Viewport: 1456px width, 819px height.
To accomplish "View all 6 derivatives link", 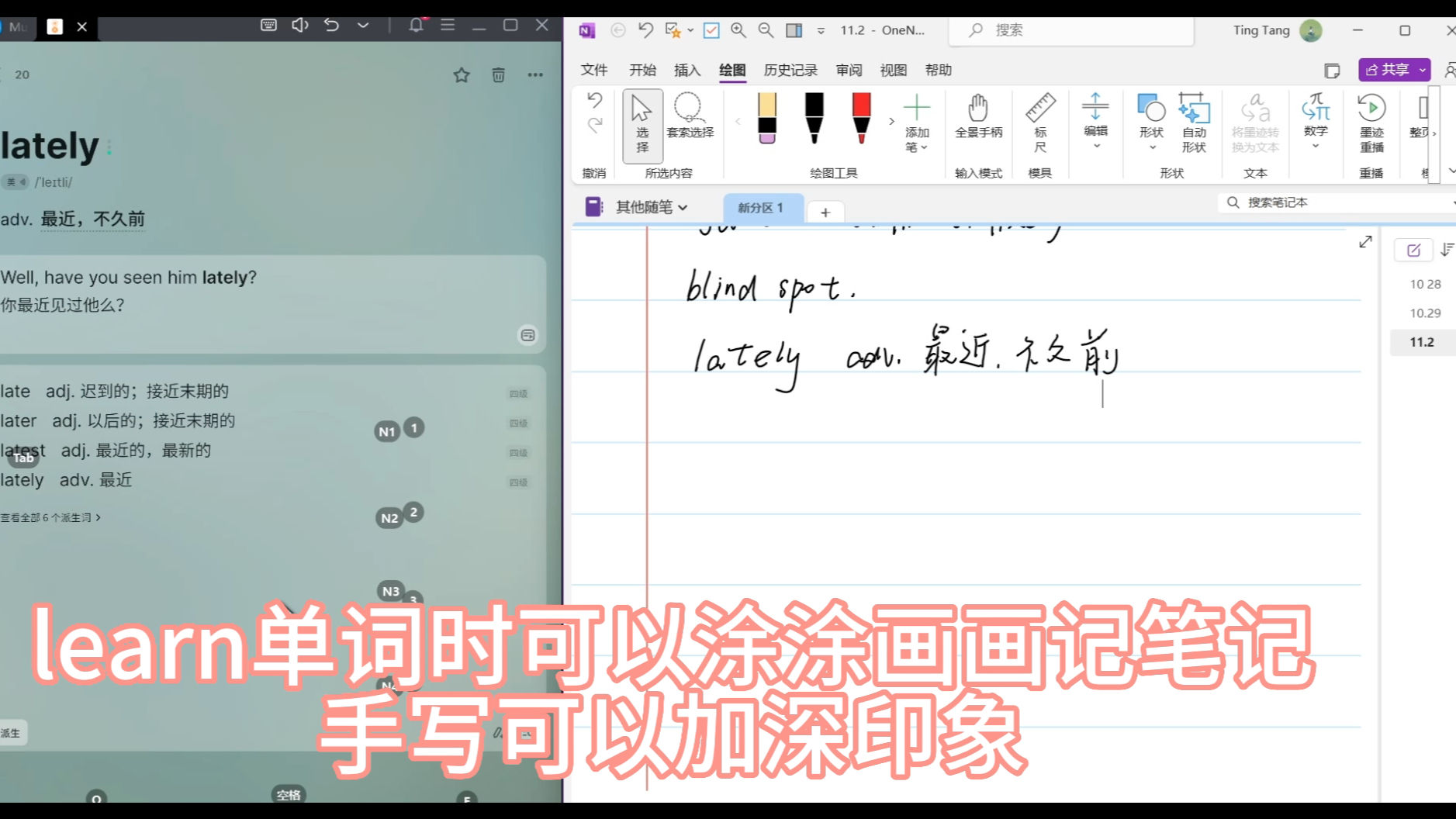I will [x=50, y=517].
